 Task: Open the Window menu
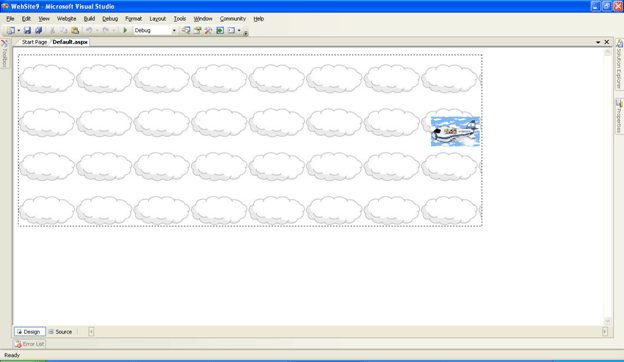pos(203,19)
